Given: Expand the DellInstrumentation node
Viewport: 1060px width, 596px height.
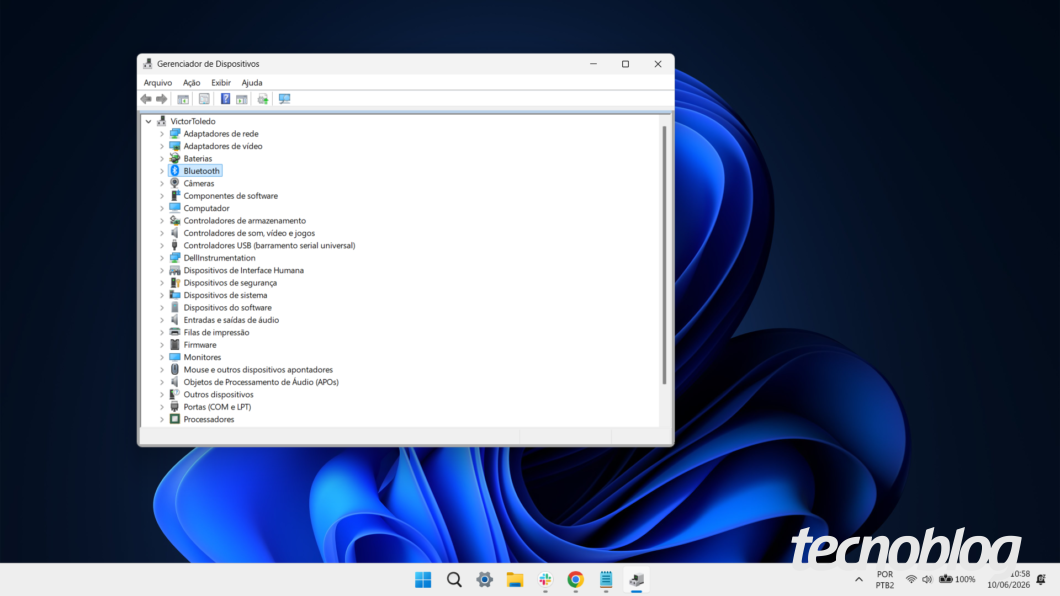Looking at the screenshot, I should coord(162,258).
